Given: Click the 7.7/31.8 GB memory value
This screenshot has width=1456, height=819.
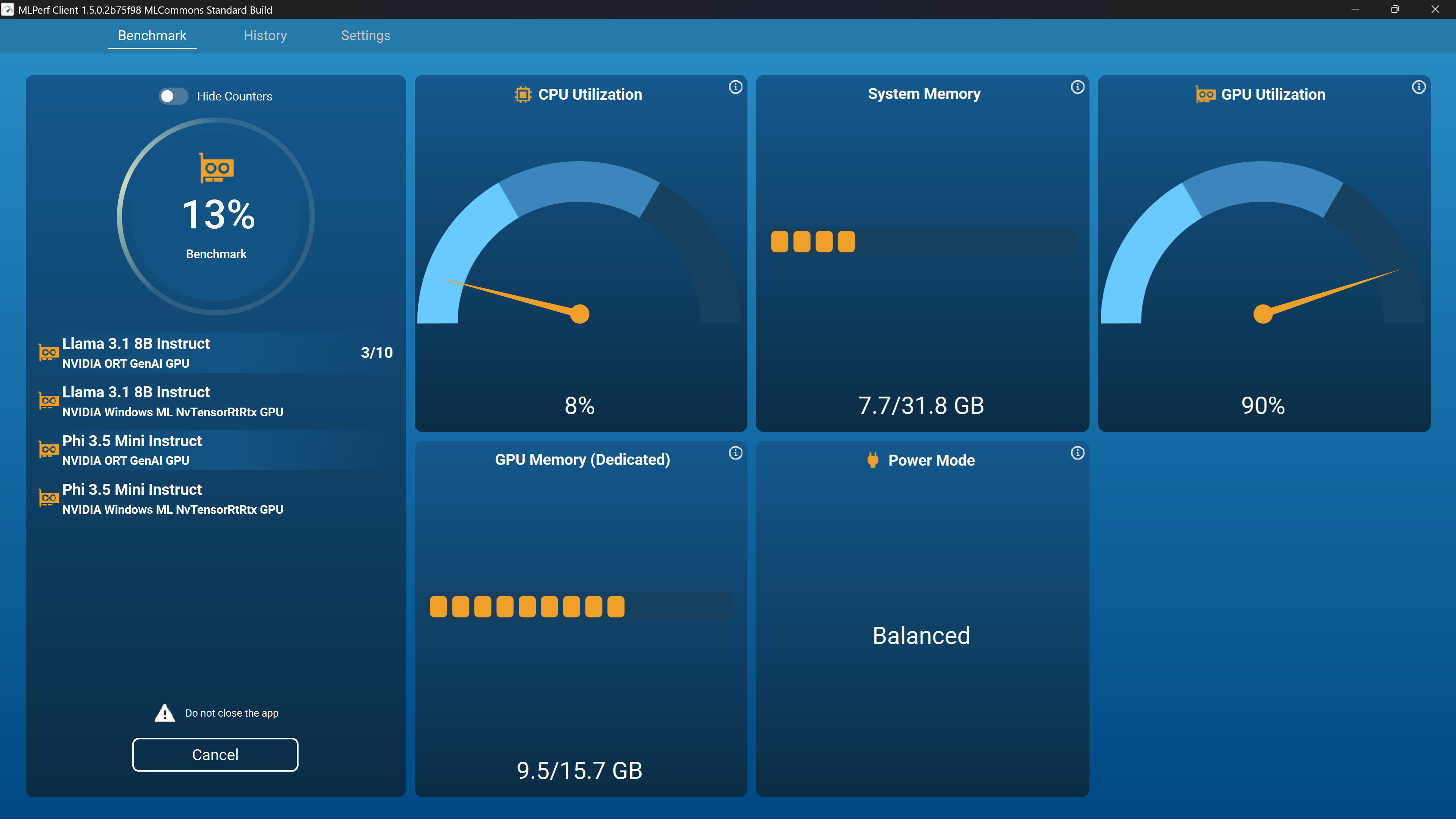Looking at the screenshot, I should pos(921,405).
